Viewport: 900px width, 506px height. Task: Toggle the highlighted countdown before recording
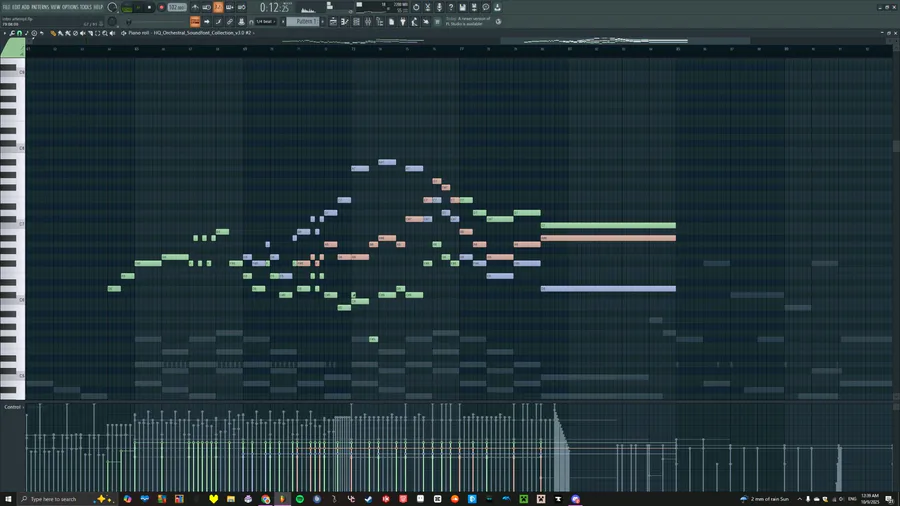tap(218, 7)
